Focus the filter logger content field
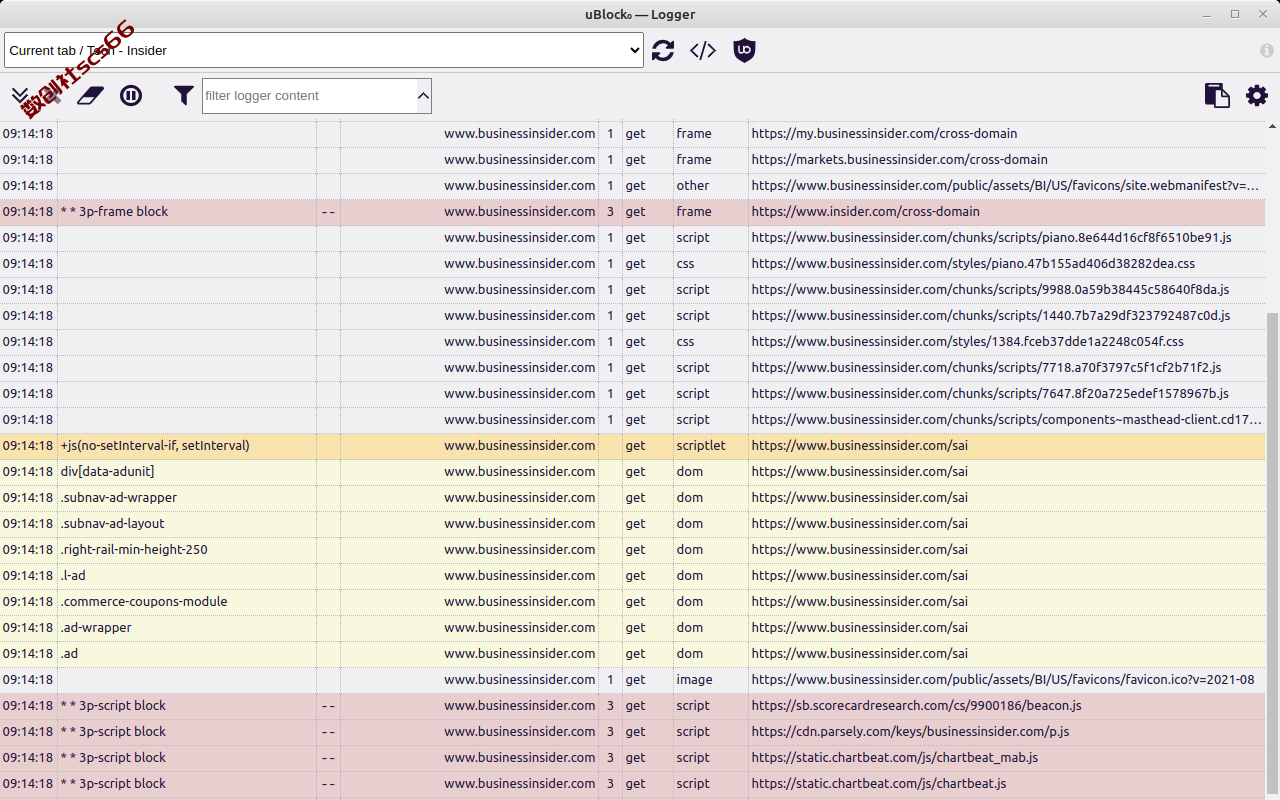 pos(310,96)
